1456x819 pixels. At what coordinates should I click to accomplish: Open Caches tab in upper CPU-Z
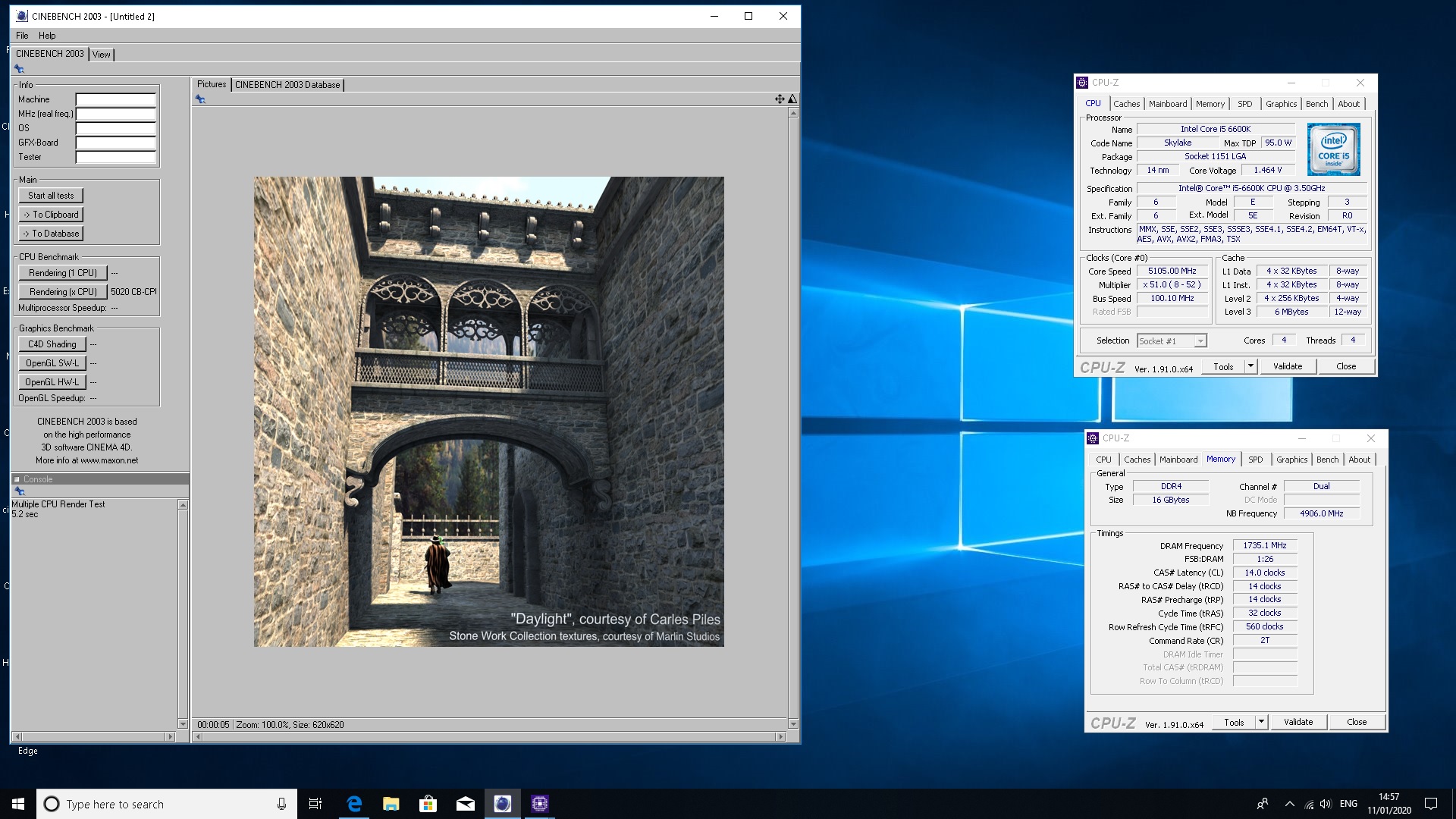point(1126,104)
